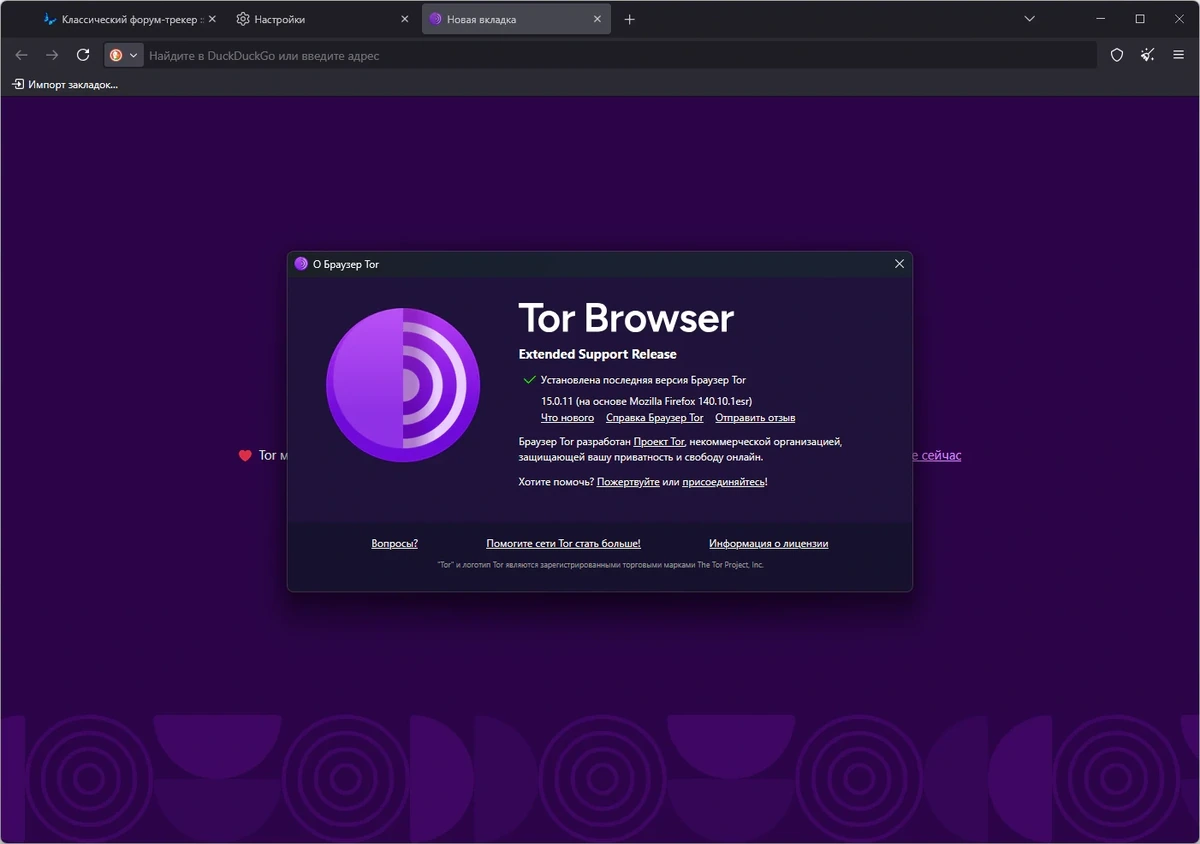Open the shield security level icon
Viewport: 1200px width, 844px height.
click(1117, 55)
